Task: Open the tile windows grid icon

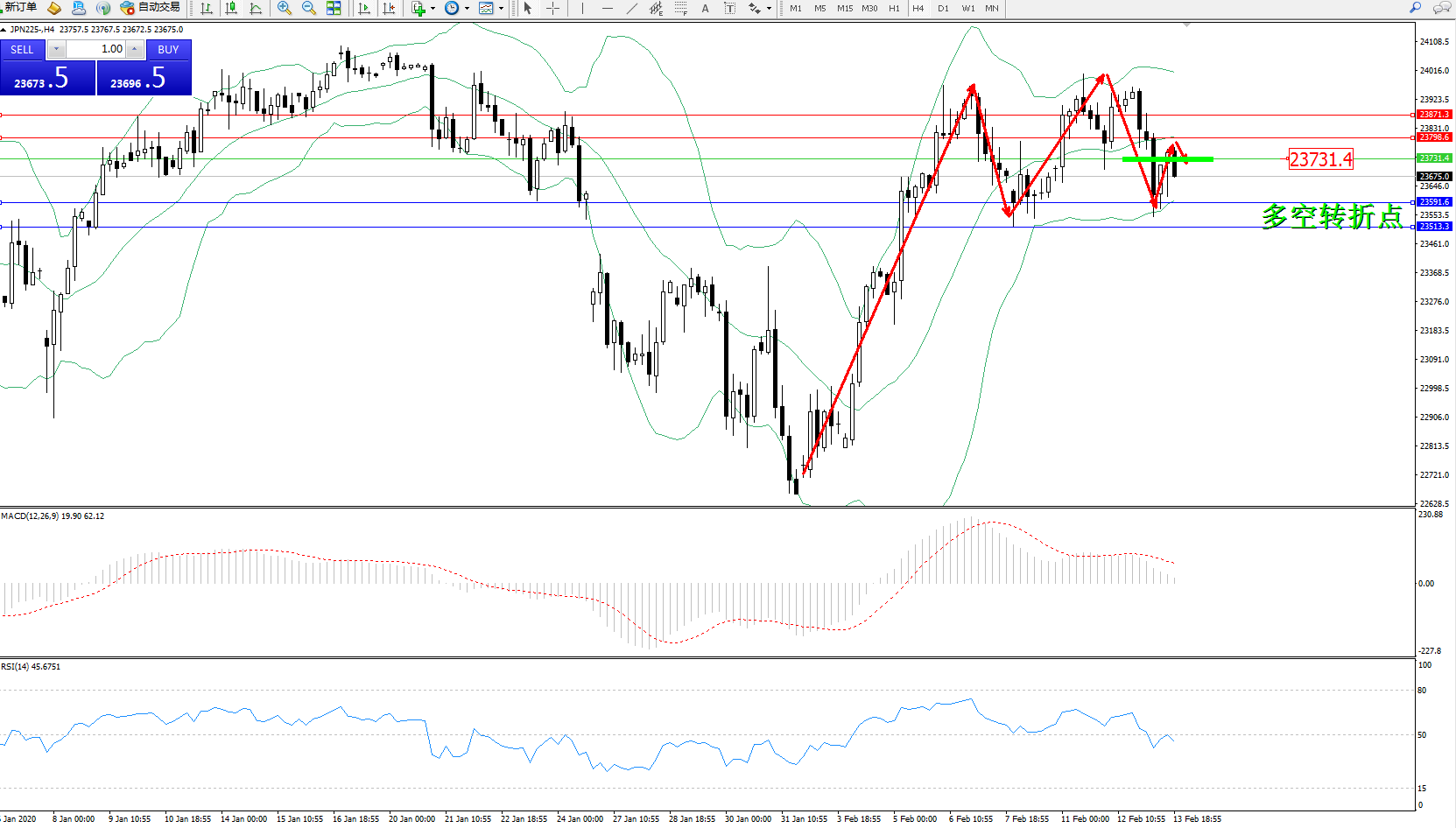Action: (x=334, y=8)
